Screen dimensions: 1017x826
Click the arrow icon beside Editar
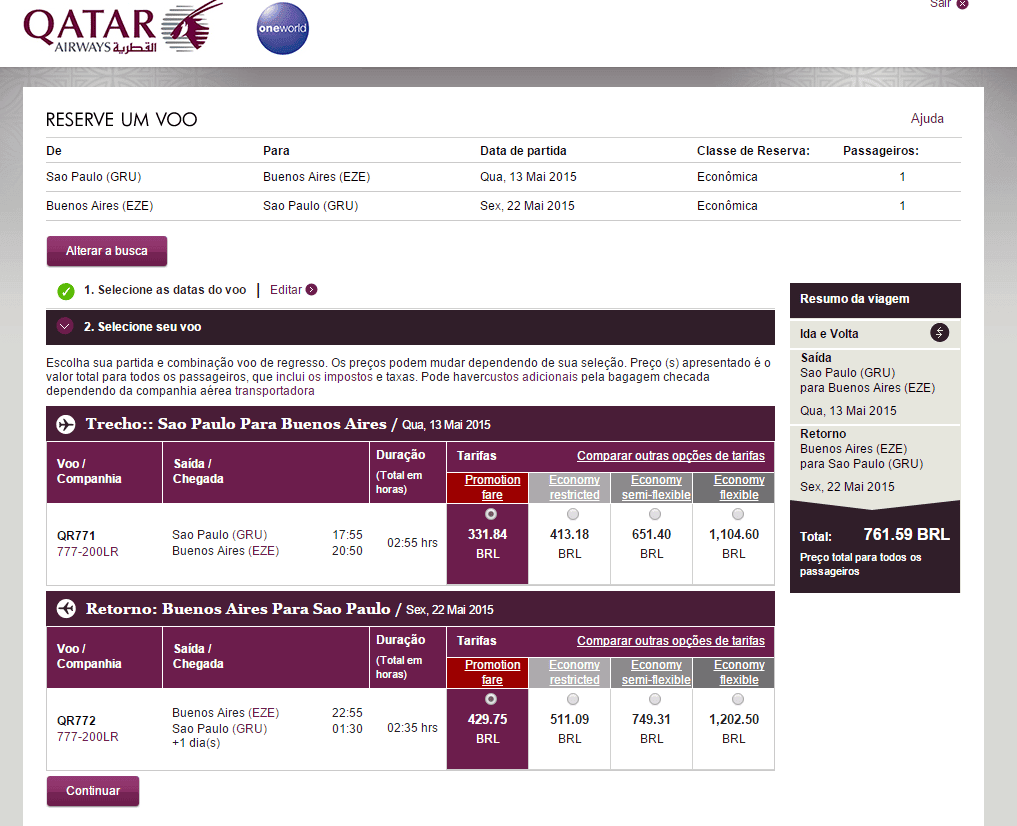(311, 290)
